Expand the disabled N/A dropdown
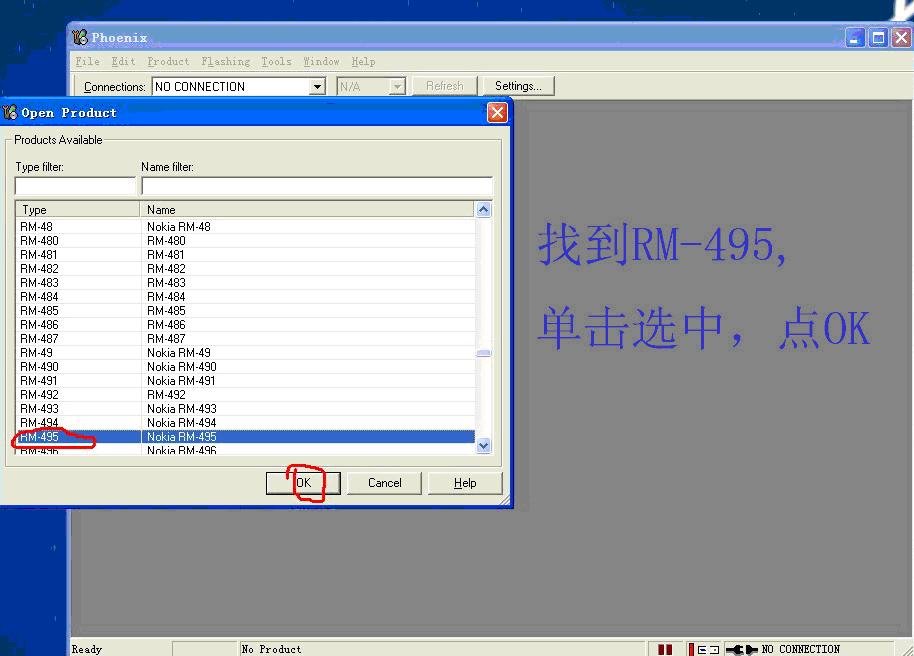This screenshot has width=914, height=656. 396,86
